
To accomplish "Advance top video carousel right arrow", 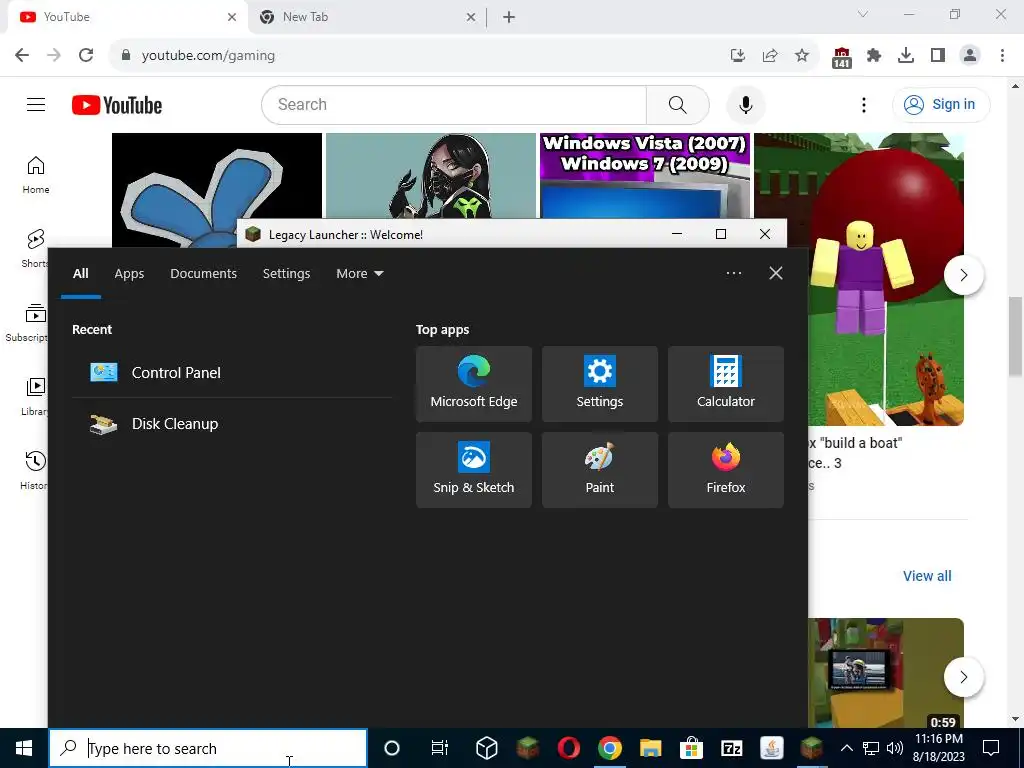I will click(963, 275).
